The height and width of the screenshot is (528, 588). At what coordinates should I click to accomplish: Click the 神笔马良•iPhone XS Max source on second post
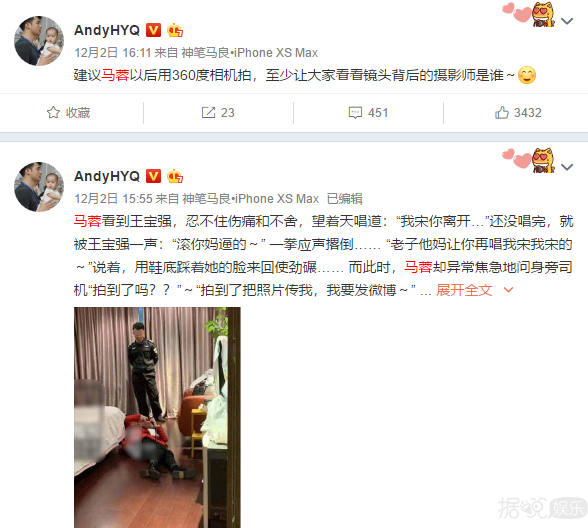[x=250, y=198]
